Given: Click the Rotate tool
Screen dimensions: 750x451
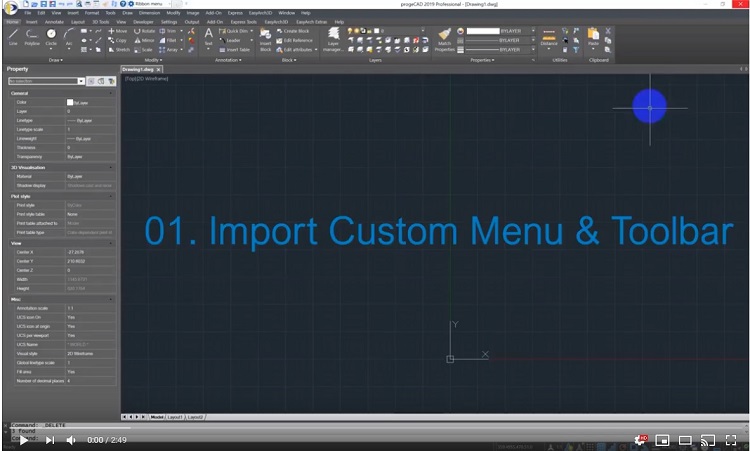Looking at the screenshot, I should click(144, 31).
